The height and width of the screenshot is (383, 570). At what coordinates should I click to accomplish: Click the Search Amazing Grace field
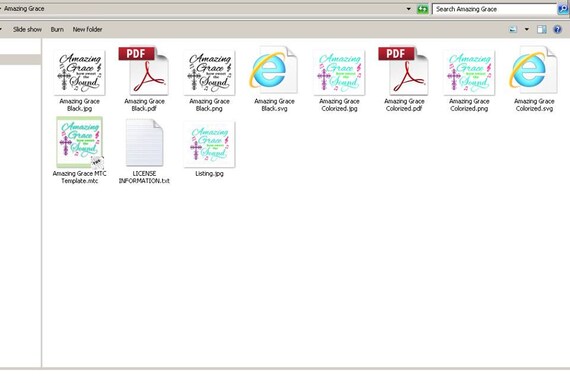point(494,9)
